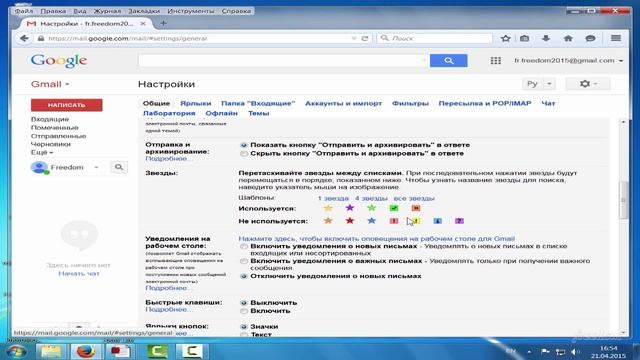Click the red exclamation star icon
The width and height of the screenshot is (640, 360).
click(394, 221)
